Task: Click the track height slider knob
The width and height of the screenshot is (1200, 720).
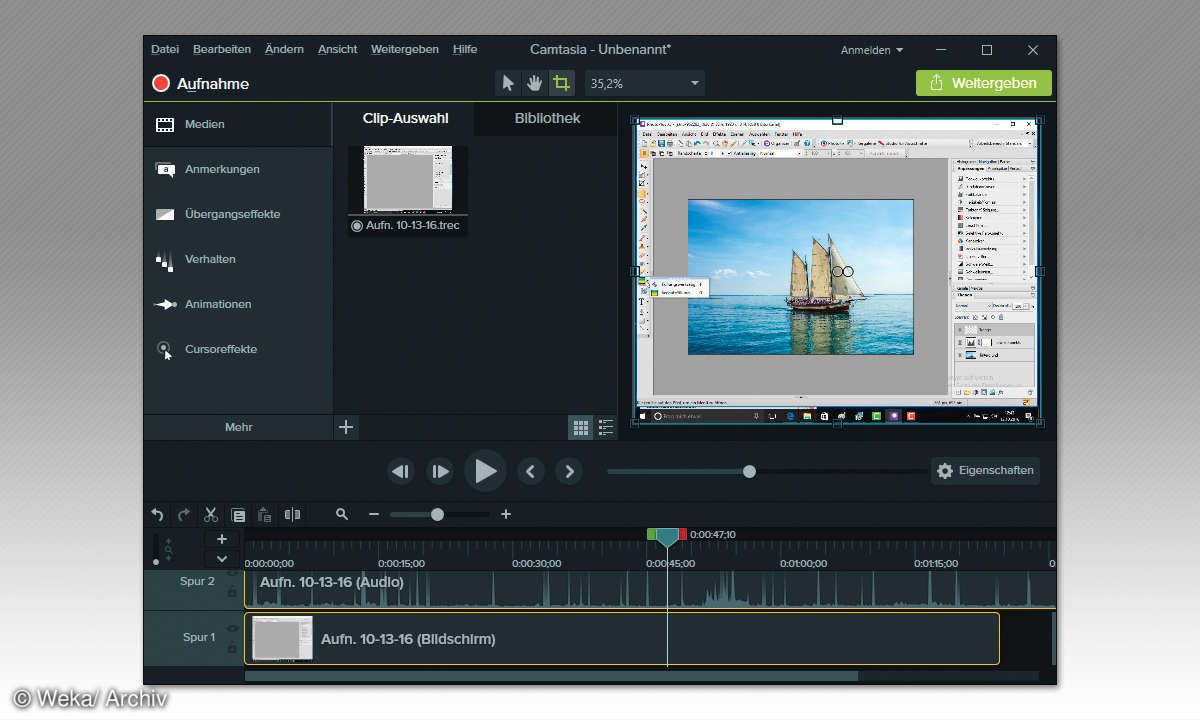Action: [156, 563]
